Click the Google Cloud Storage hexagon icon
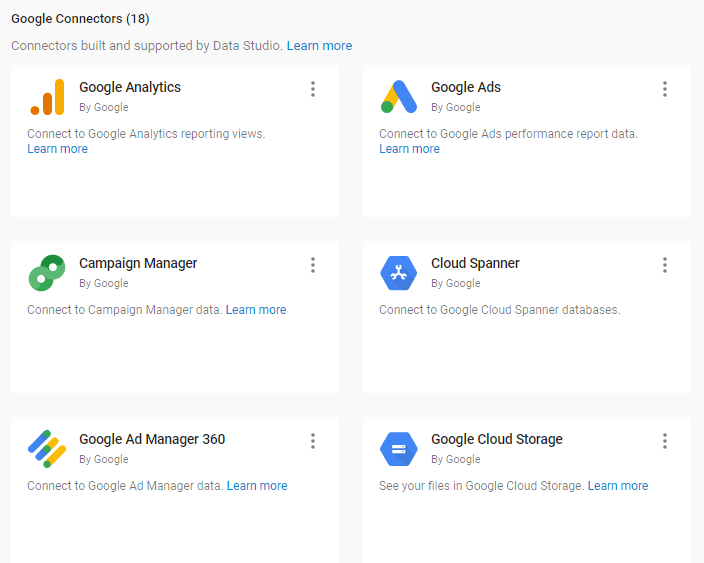704x563 pixels. [399, 449]
